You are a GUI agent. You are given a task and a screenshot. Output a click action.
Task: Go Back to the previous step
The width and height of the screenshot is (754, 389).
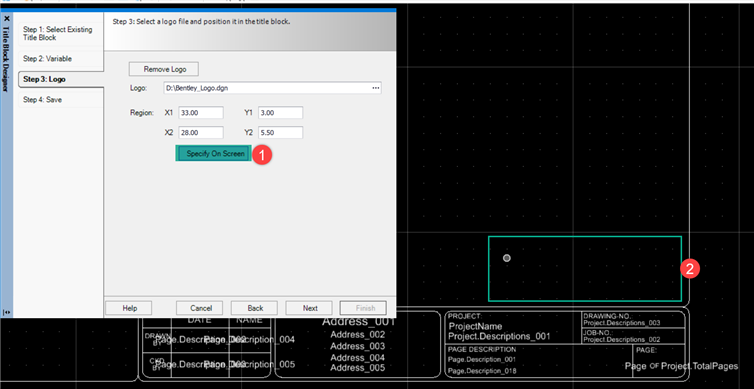pyautogui.click(x=254, y=308)
